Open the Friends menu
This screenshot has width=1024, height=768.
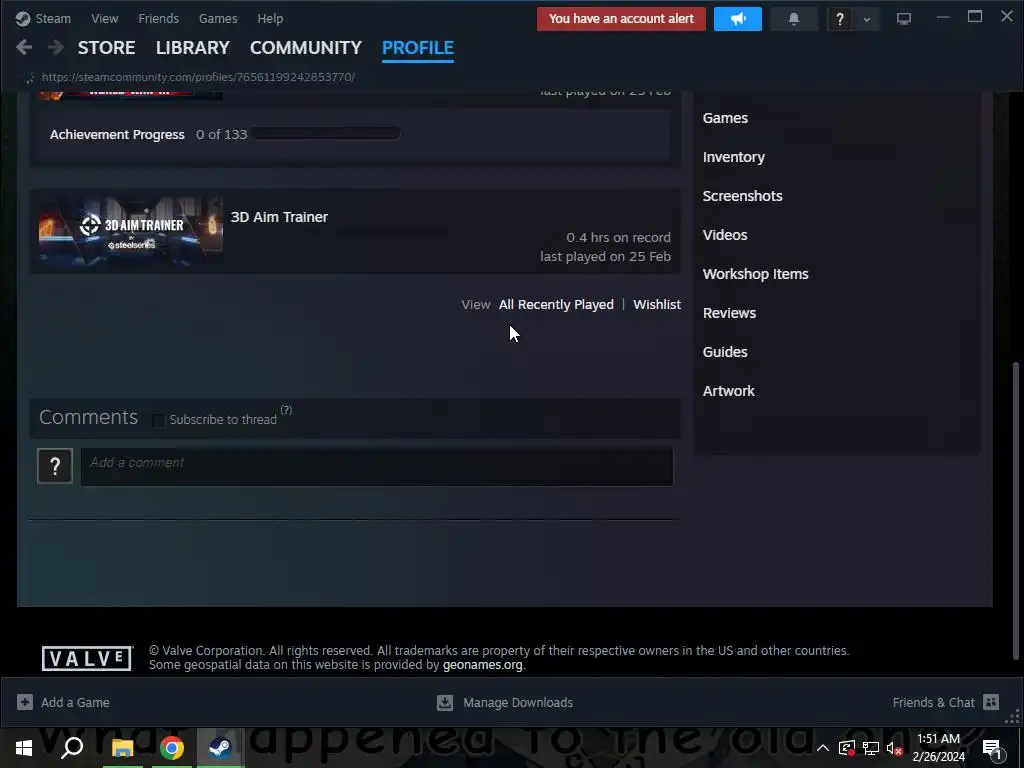(x=158, y=18)
